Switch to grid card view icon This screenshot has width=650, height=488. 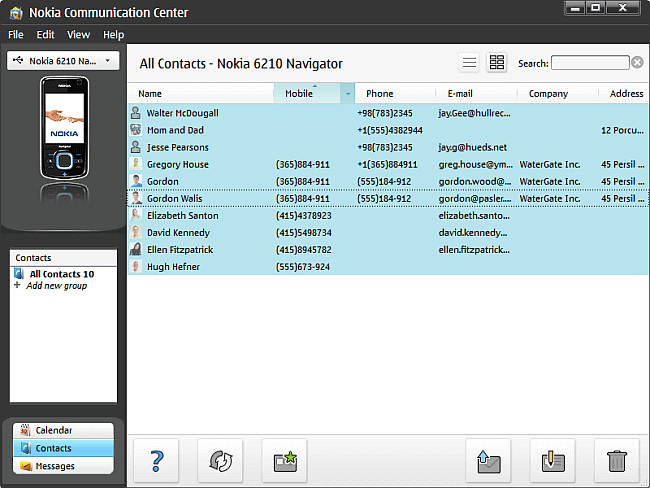coord(497,63)
